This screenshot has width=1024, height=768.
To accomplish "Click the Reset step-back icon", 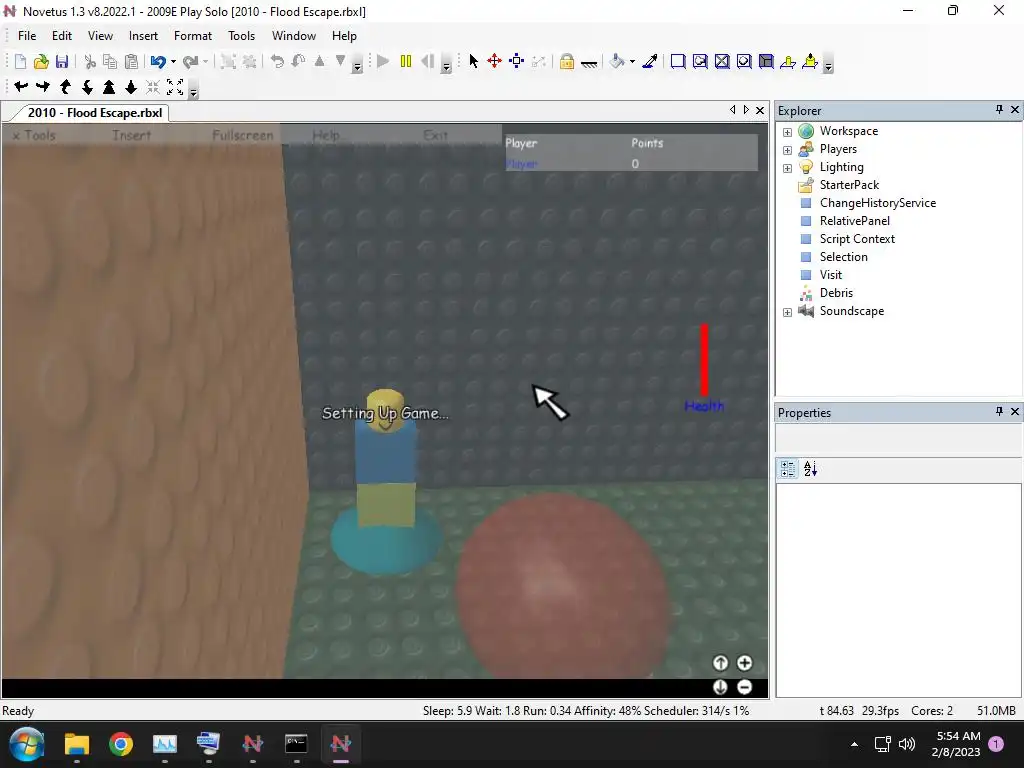I will coord(428,61).
